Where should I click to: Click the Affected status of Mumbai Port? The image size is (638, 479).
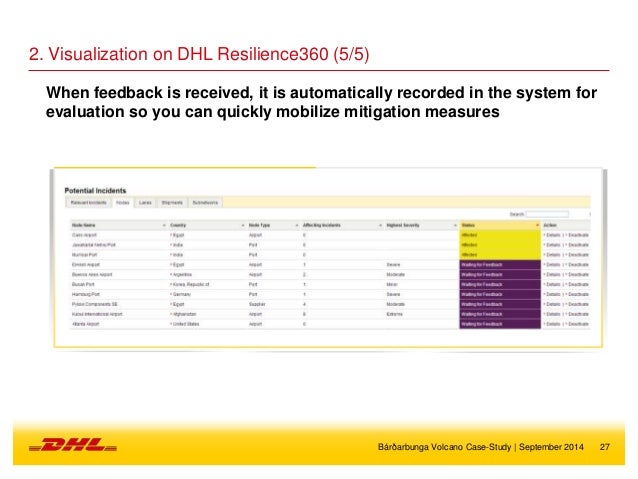coord(500,255)
